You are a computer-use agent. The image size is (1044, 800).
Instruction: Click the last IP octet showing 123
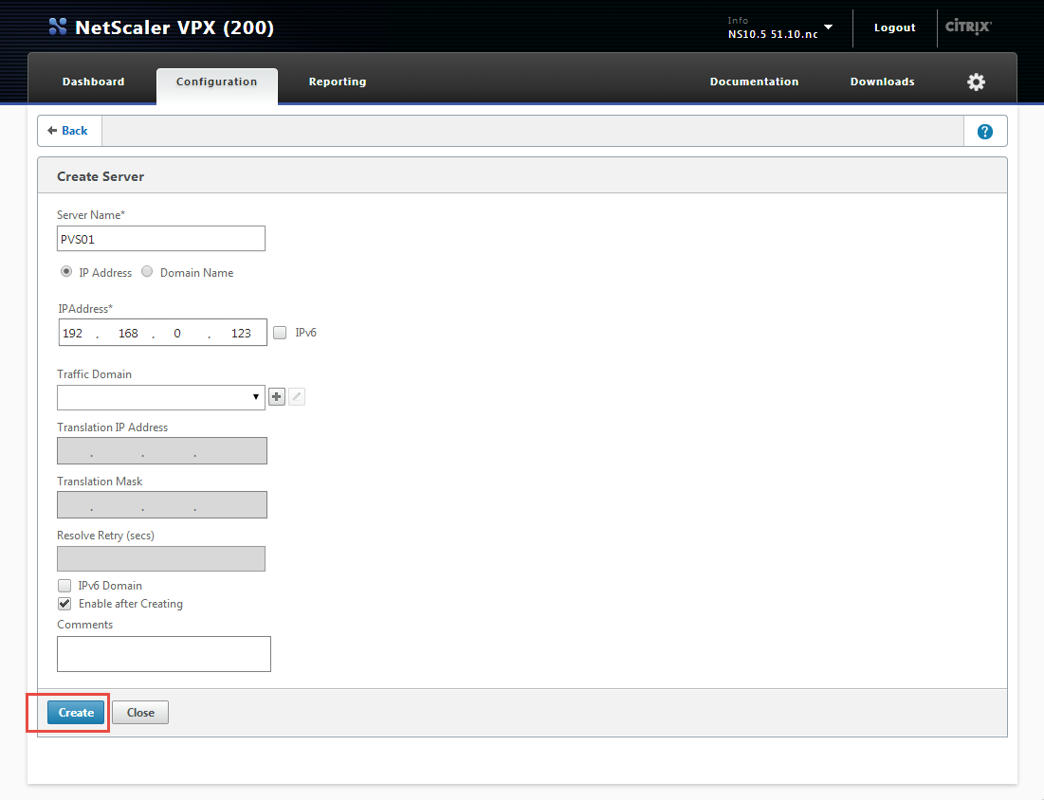click(241, 333)
